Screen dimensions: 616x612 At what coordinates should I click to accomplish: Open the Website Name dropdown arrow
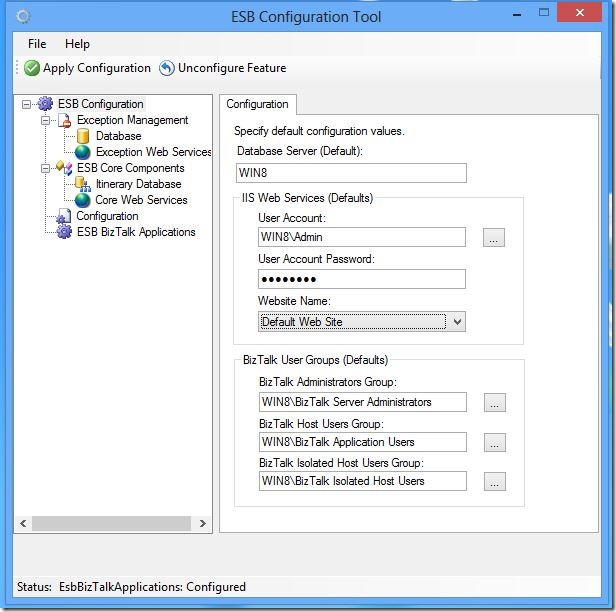pos(457,322)
